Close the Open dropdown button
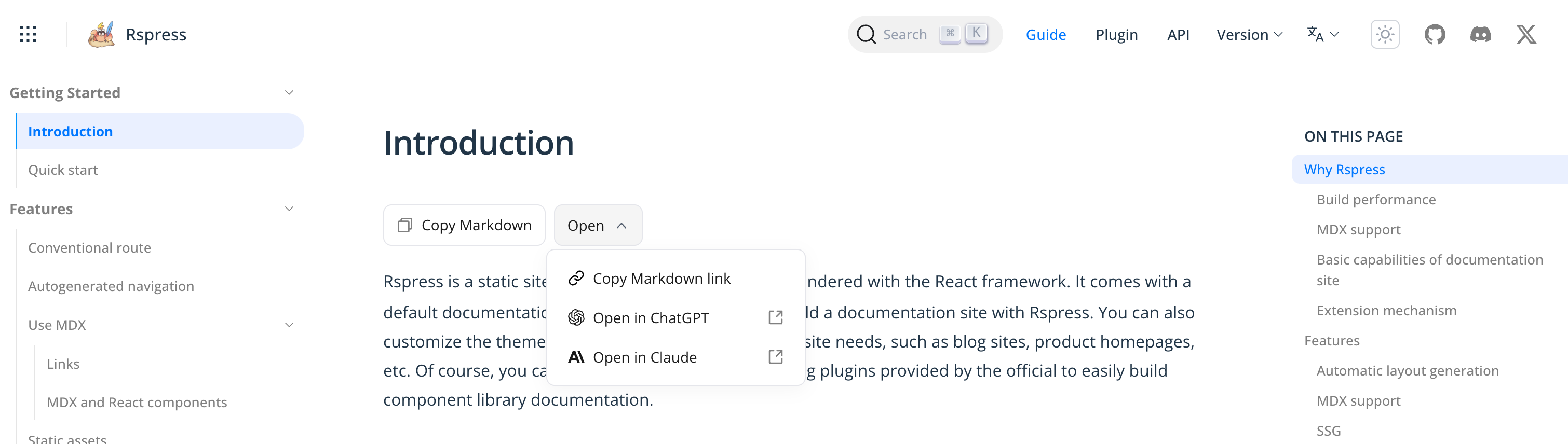1568x444 pixels. 597,226
